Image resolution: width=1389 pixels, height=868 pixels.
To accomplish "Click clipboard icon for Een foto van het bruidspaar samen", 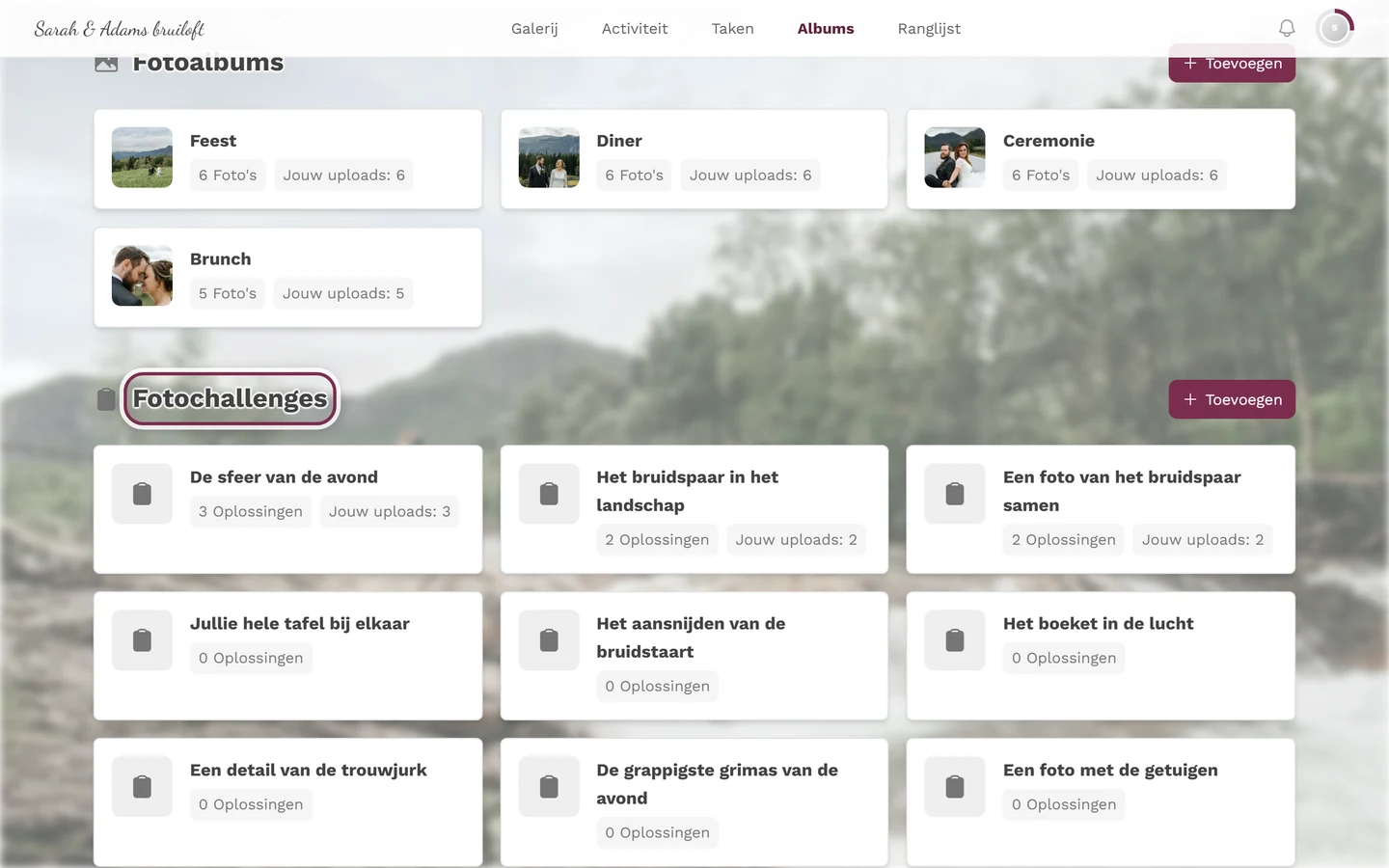I will 955,494.
